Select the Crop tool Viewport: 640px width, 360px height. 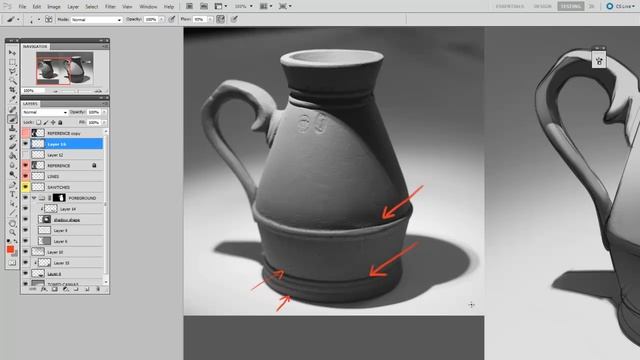click(12, 90)
